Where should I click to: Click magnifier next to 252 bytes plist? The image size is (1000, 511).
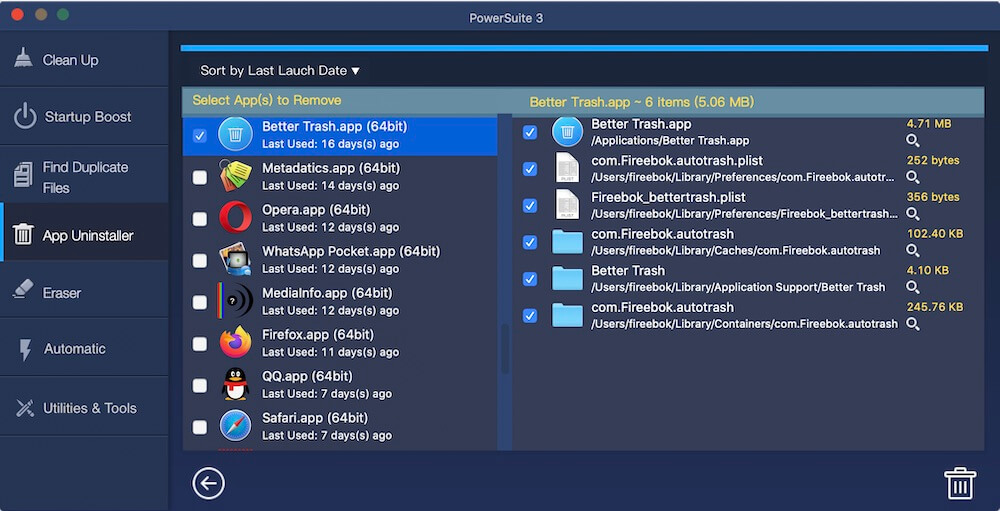(913, 177)
